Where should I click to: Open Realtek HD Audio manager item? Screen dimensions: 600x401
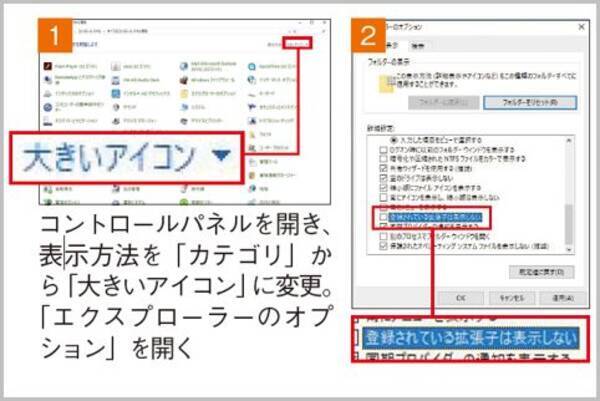(x=135, y=80)
